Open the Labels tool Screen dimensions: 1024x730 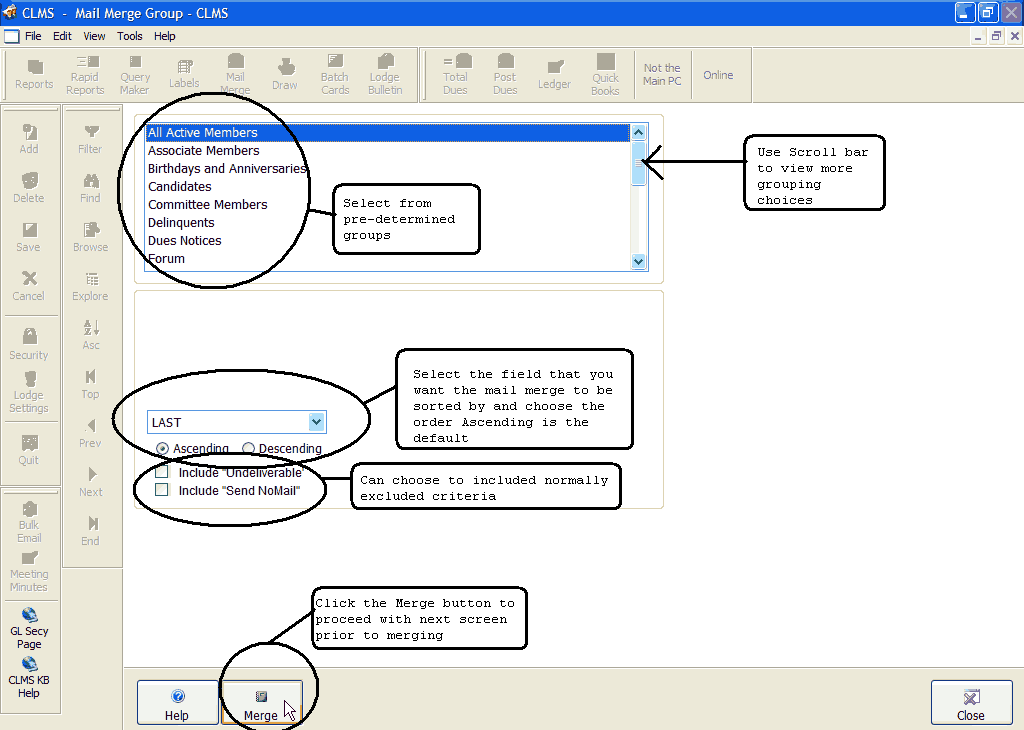point(184,75)
